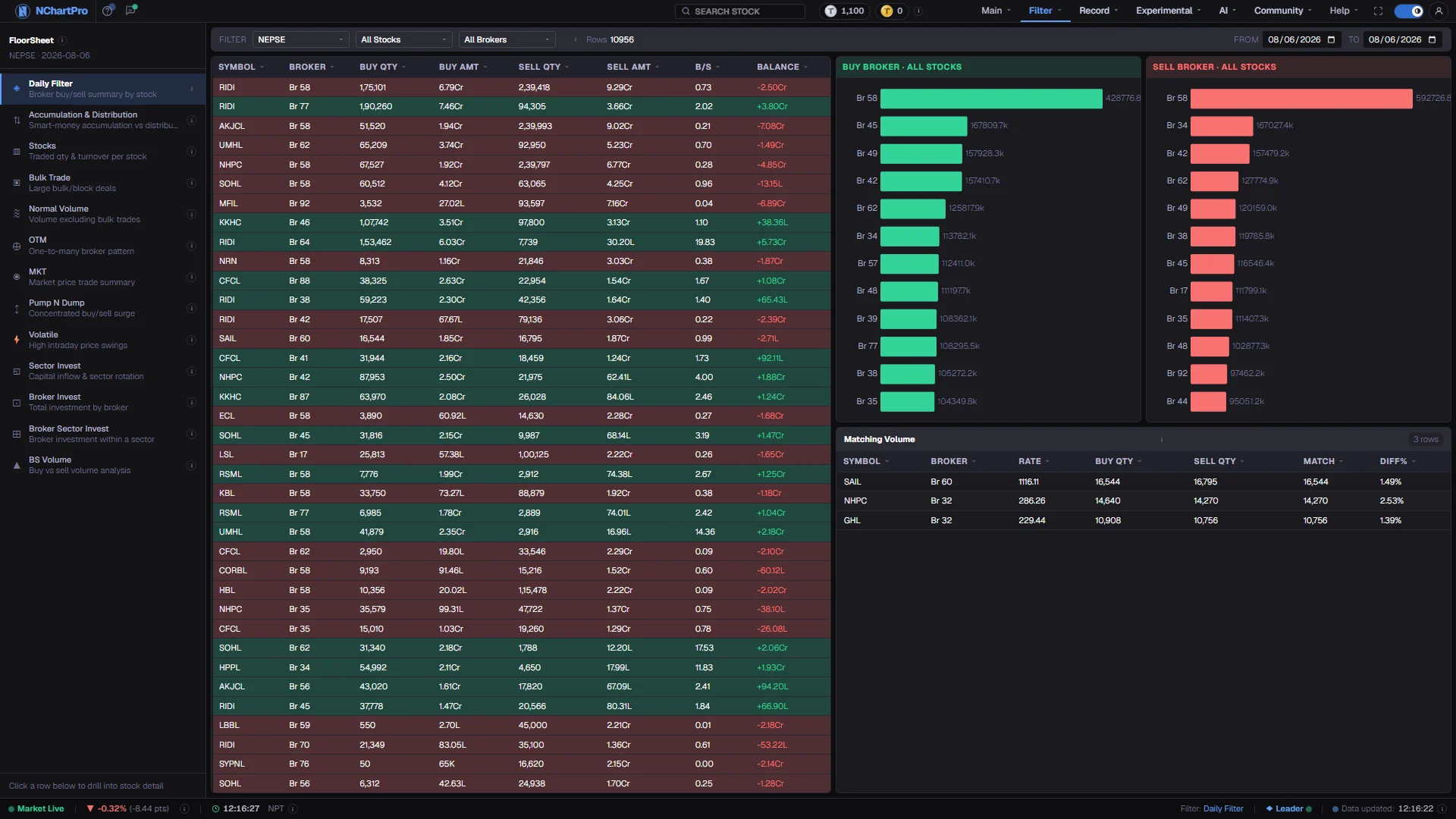Click the info icon beside FloorSheet title
The image size is (1456, 819).
click(63, 40)
